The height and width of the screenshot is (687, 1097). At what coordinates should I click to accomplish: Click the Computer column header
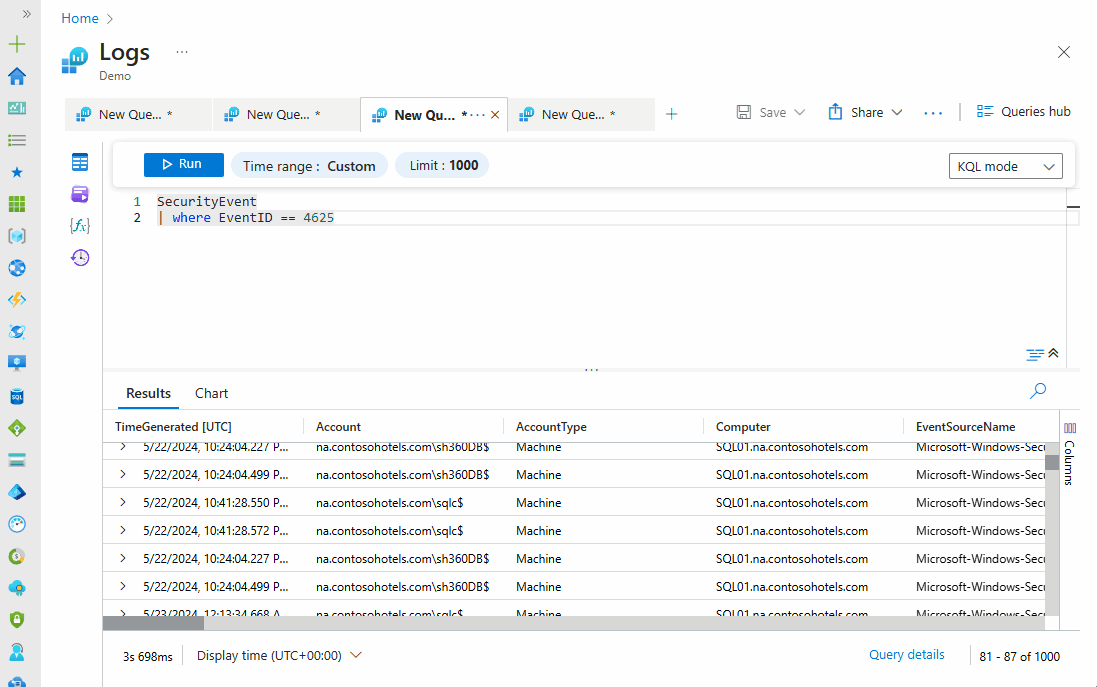(x=743, y=427)
